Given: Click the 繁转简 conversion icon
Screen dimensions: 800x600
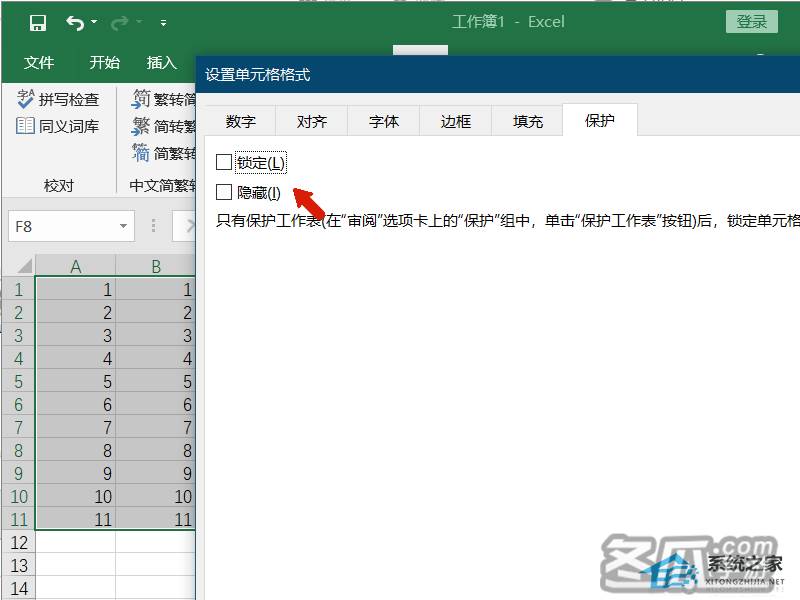Looking at the screenshot, I should click(x=141, y=98).
